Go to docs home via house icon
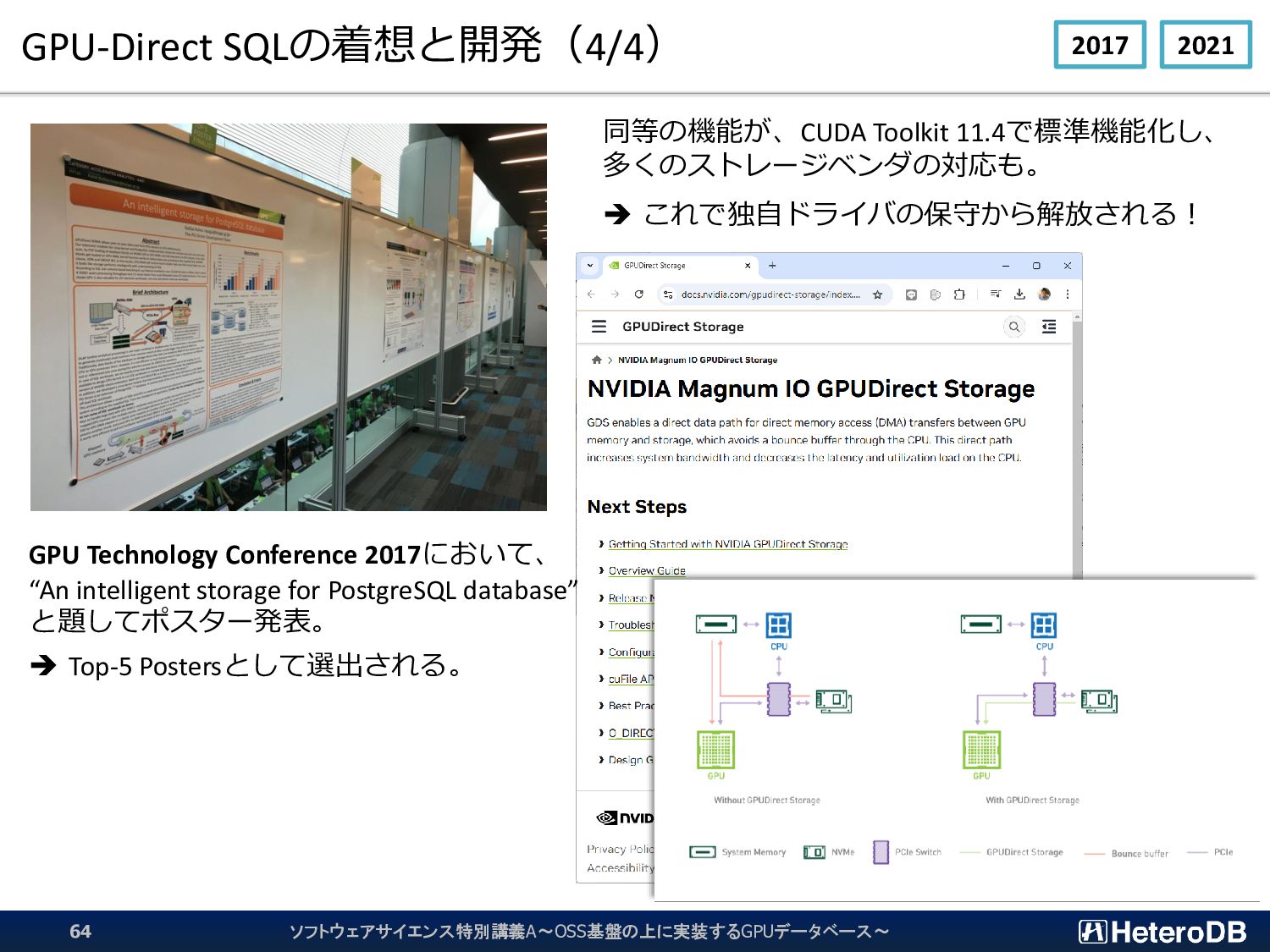1270x952 pixels. click(597, 360)
